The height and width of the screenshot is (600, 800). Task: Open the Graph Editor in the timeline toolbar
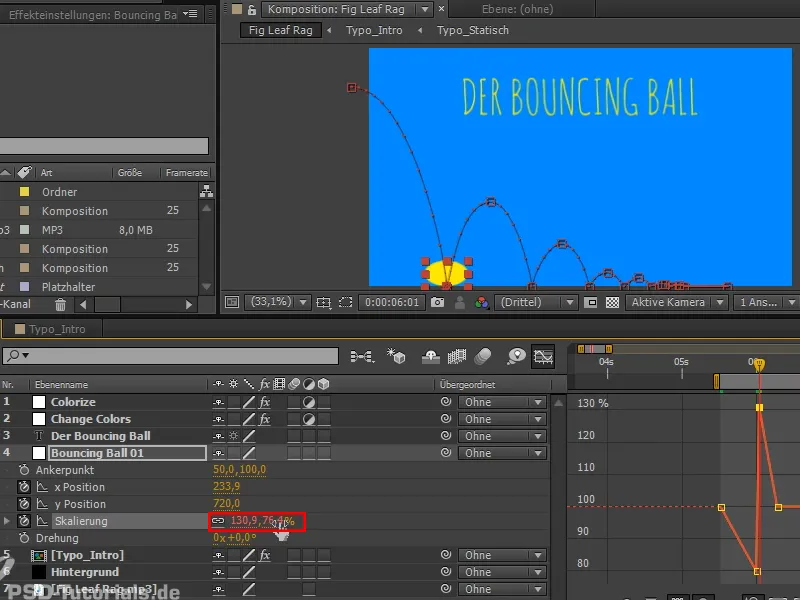pos(543,356)
